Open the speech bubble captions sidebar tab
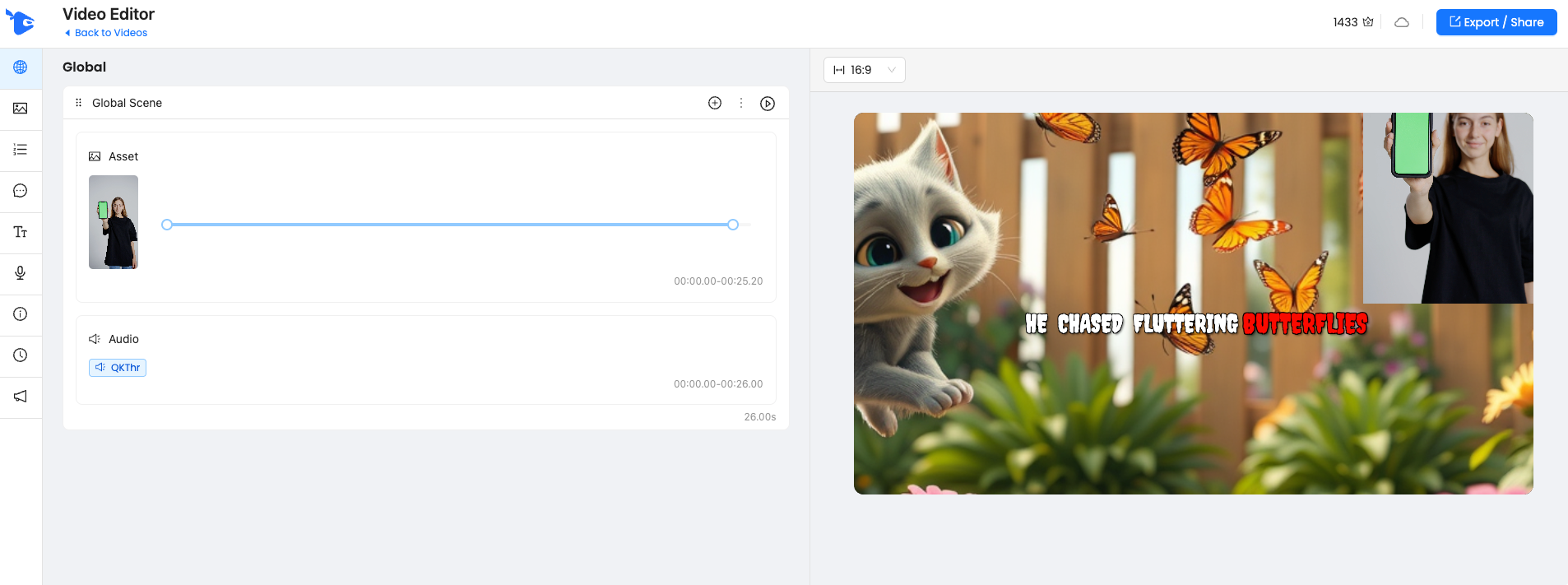The image size is (1568, 585). 21,191
